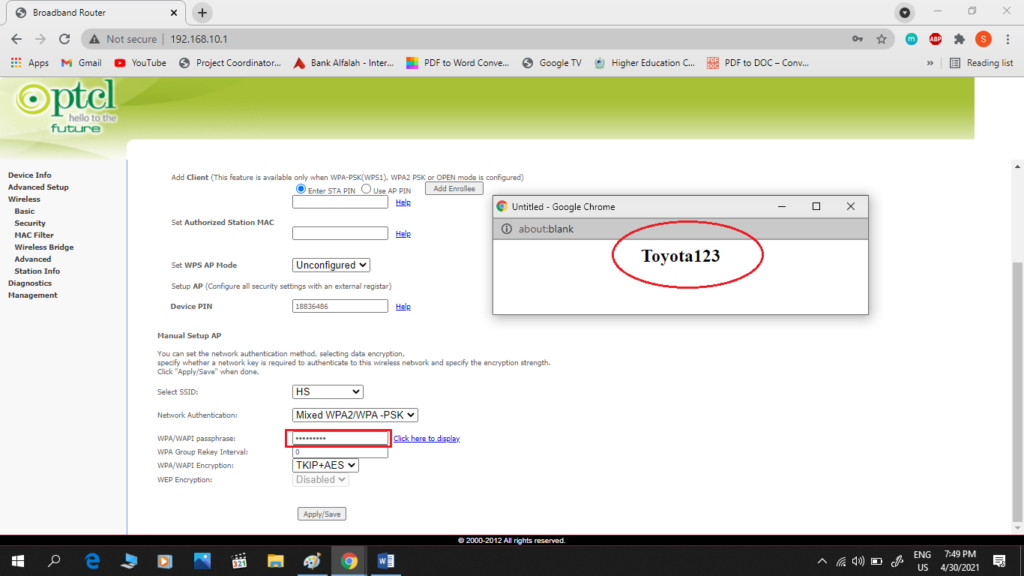
Task: Open the Bank Alfalah bookmark
Action: coord(344,63)
